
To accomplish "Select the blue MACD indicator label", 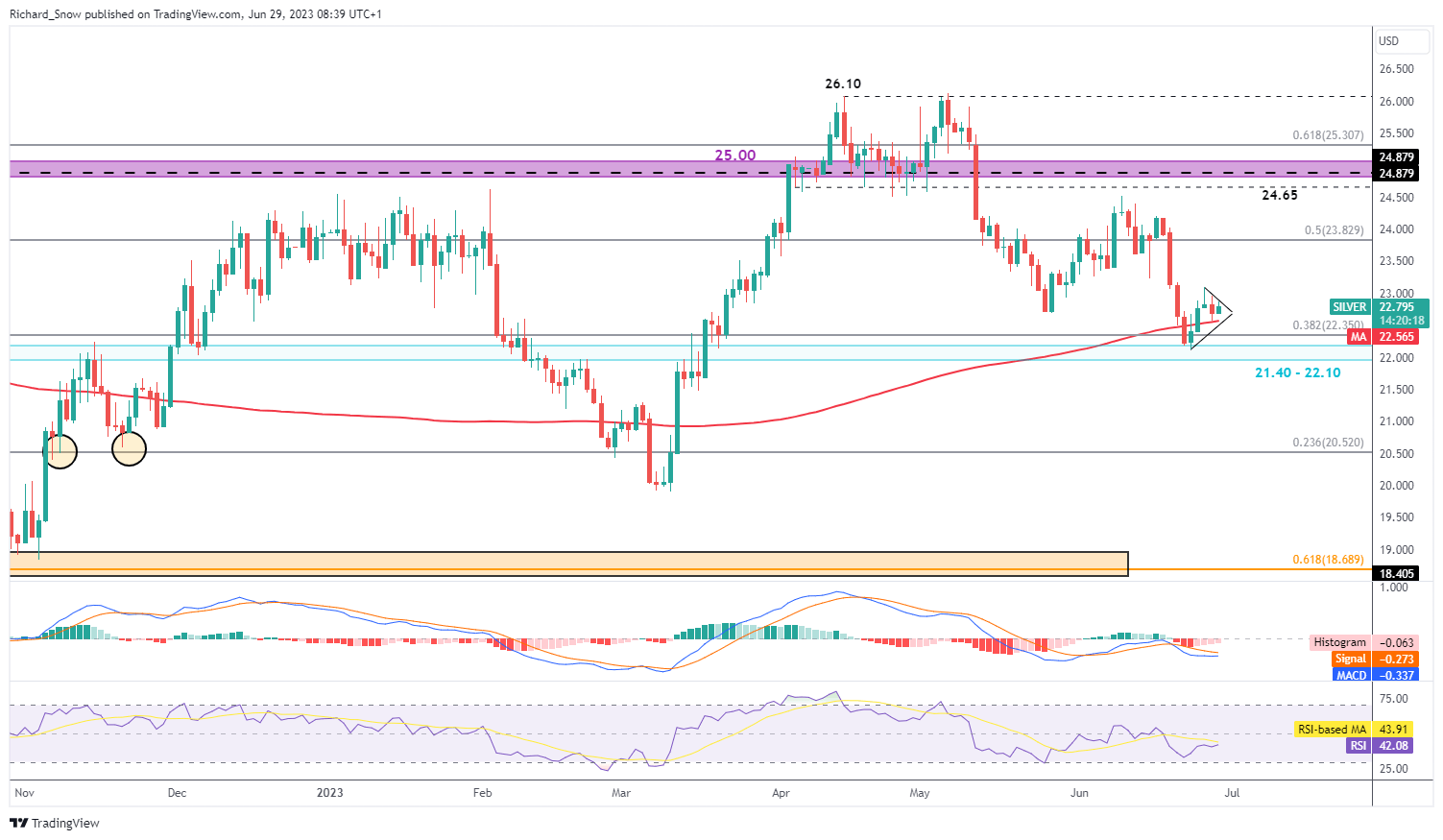I will 1351,675.
